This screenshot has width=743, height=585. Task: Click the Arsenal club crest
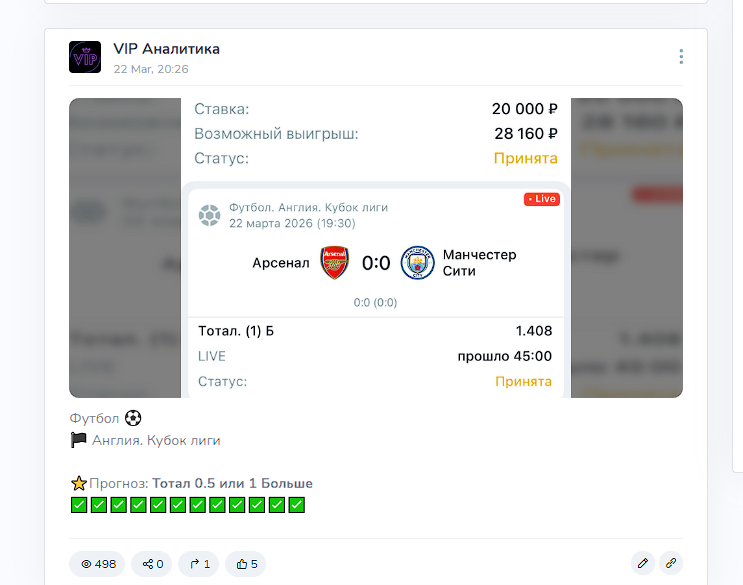coord(335,262)
